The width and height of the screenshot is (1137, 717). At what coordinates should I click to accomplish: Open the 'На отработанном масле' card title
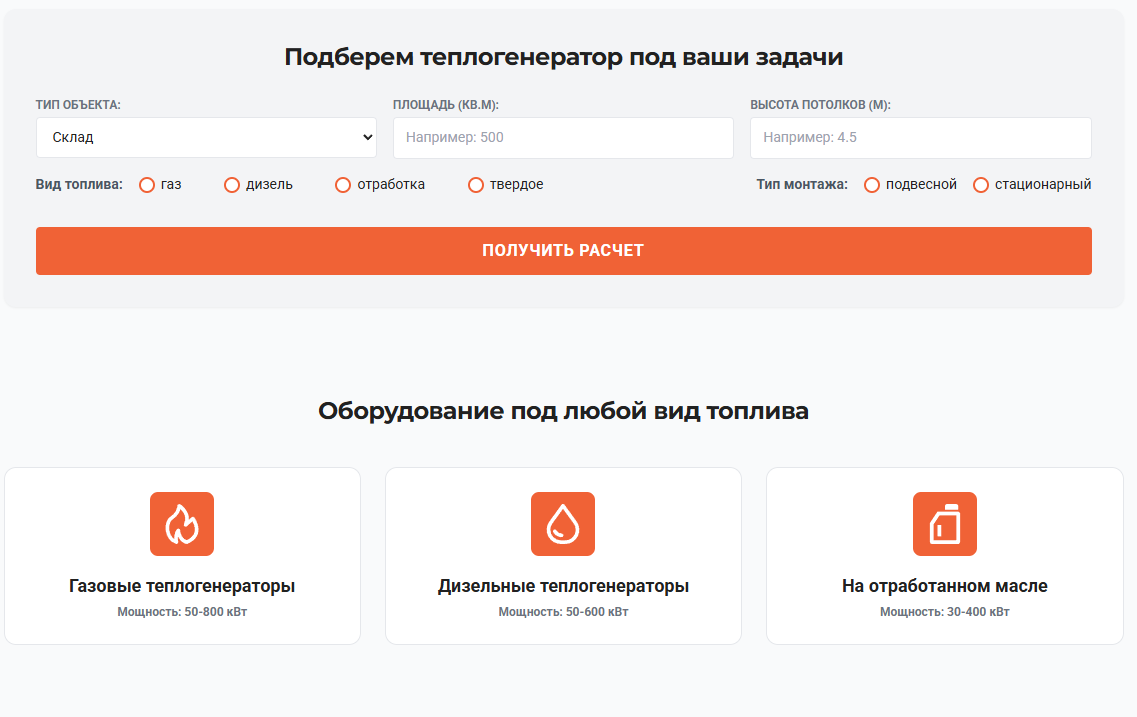tap(945, 586)
